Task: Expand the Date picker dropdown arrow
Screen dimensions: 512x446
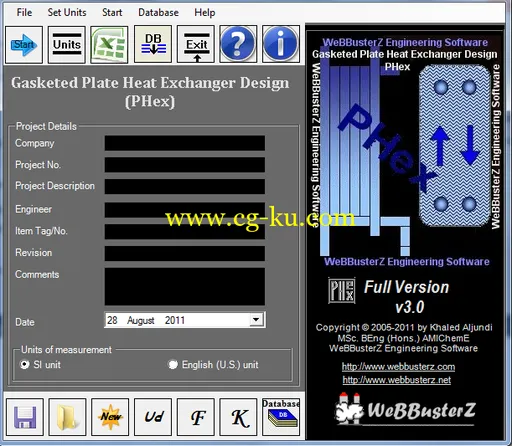Action: pos(256,320)
